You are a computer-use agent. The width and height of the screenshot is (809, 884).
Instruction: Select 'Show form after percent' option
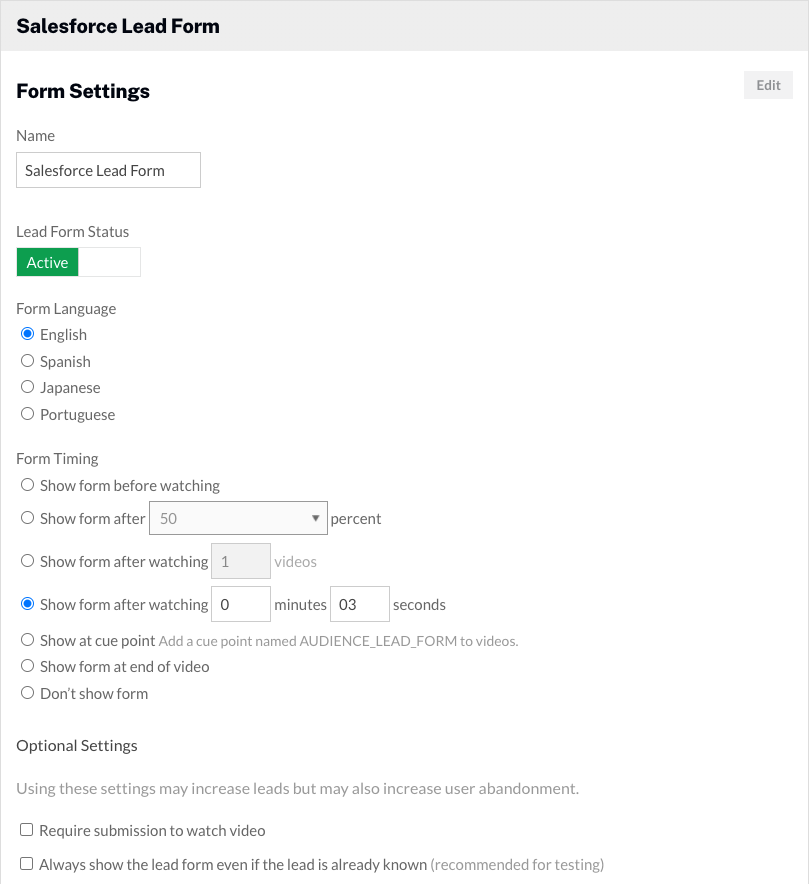click(27, 517)
